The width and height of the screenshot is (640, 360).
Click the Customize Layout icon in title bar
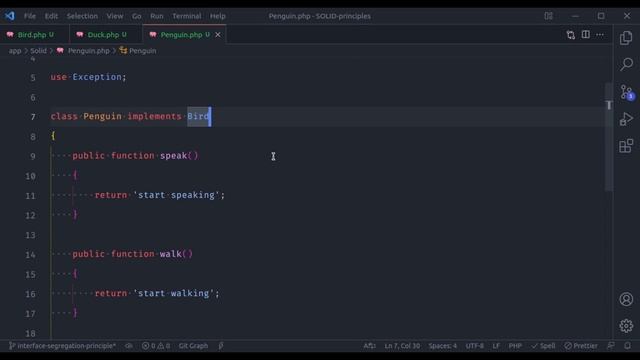coord(549,16)
